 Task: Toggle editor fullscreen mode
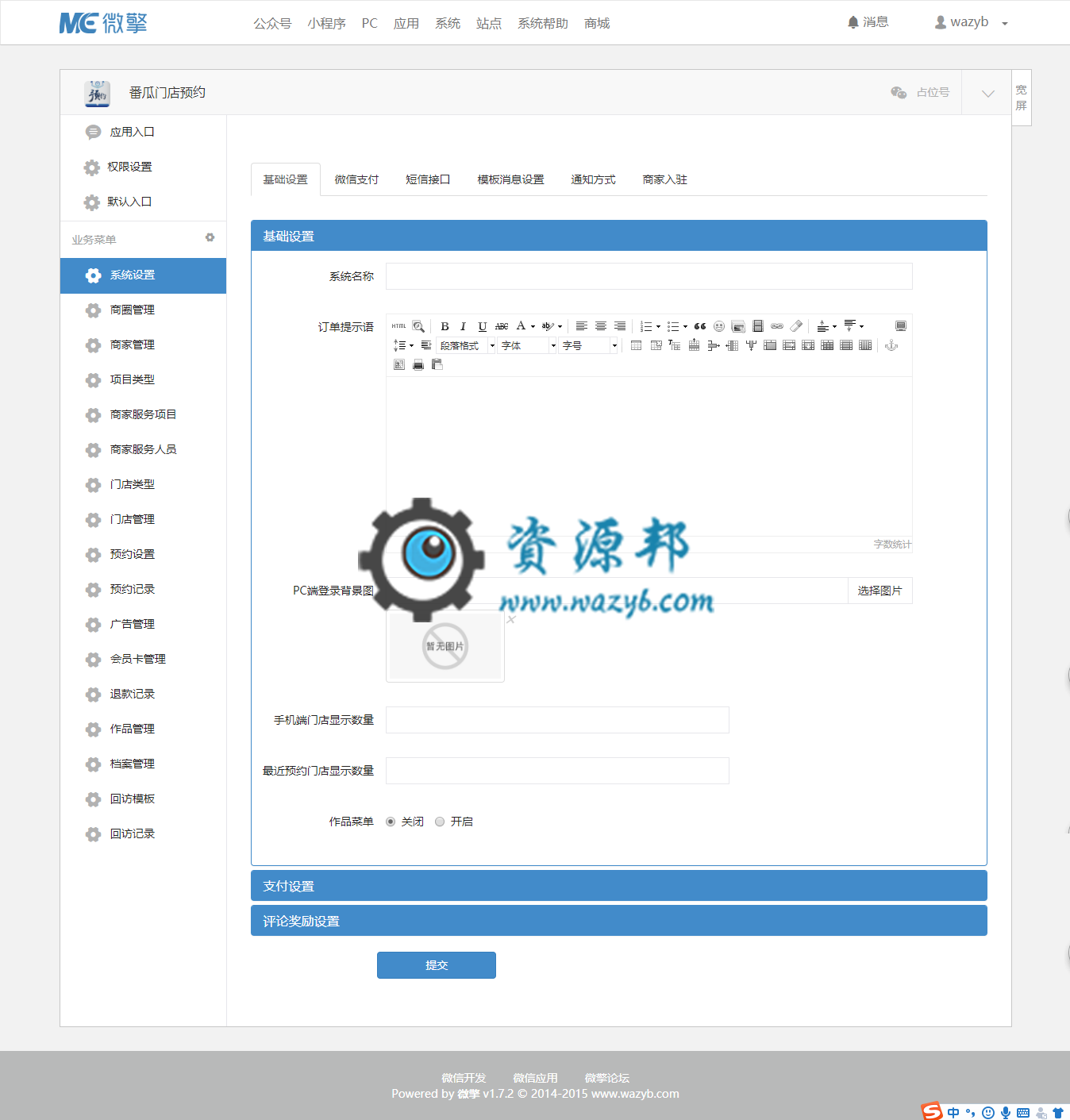pos(901,326)
